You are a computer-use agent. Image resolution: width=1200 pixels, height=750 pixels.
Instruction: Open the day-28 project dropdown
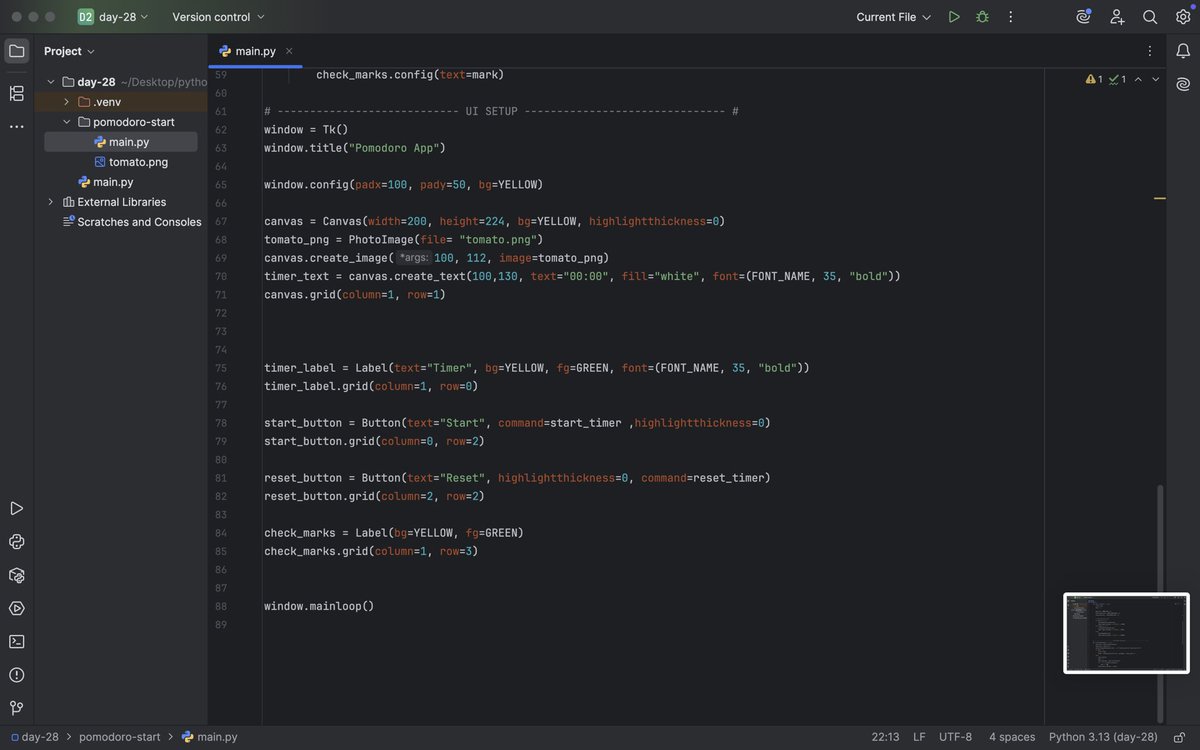113,17
